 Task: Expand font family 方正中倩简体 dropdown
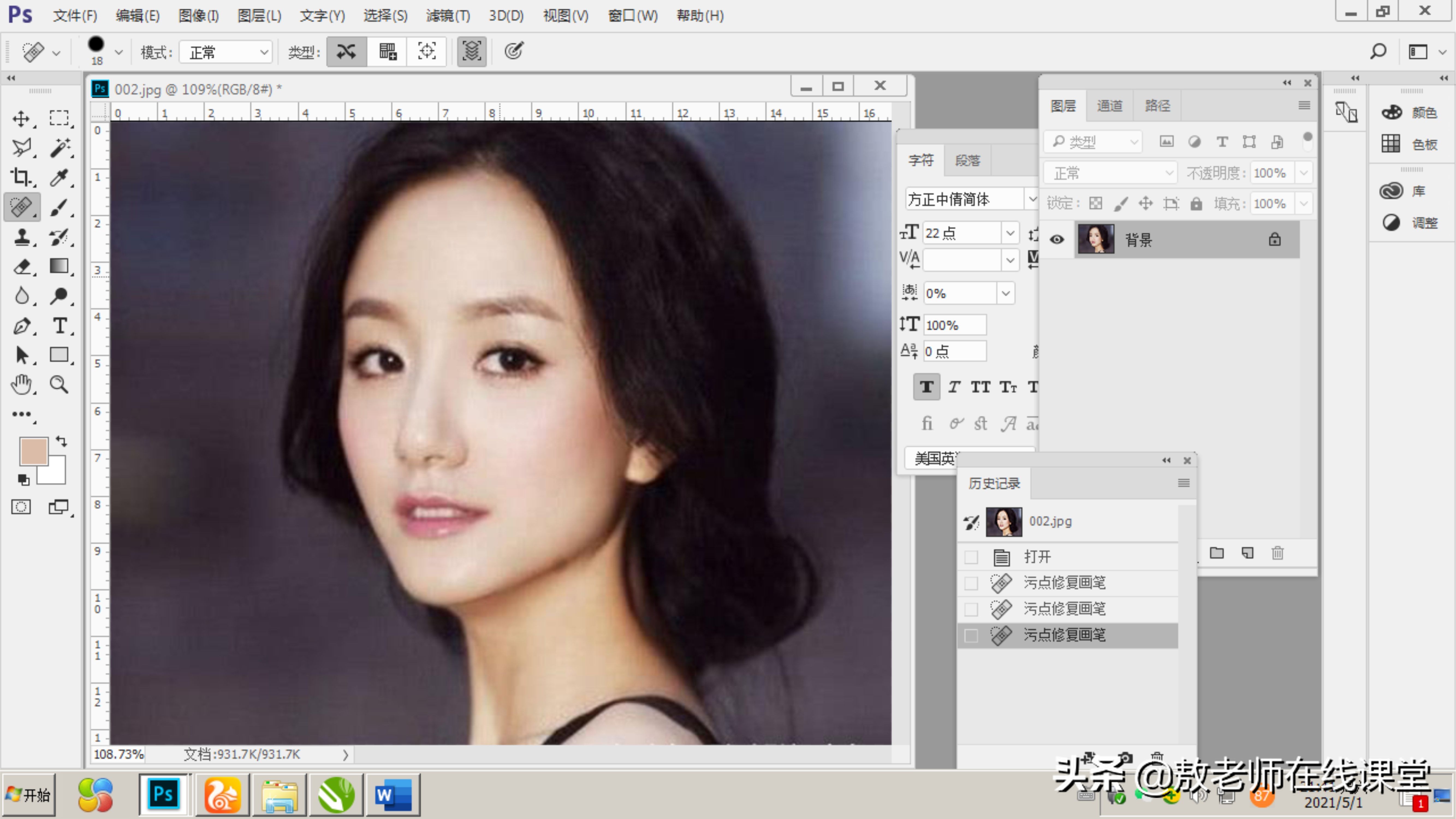pyautogui.click(x=1032, y=199)
